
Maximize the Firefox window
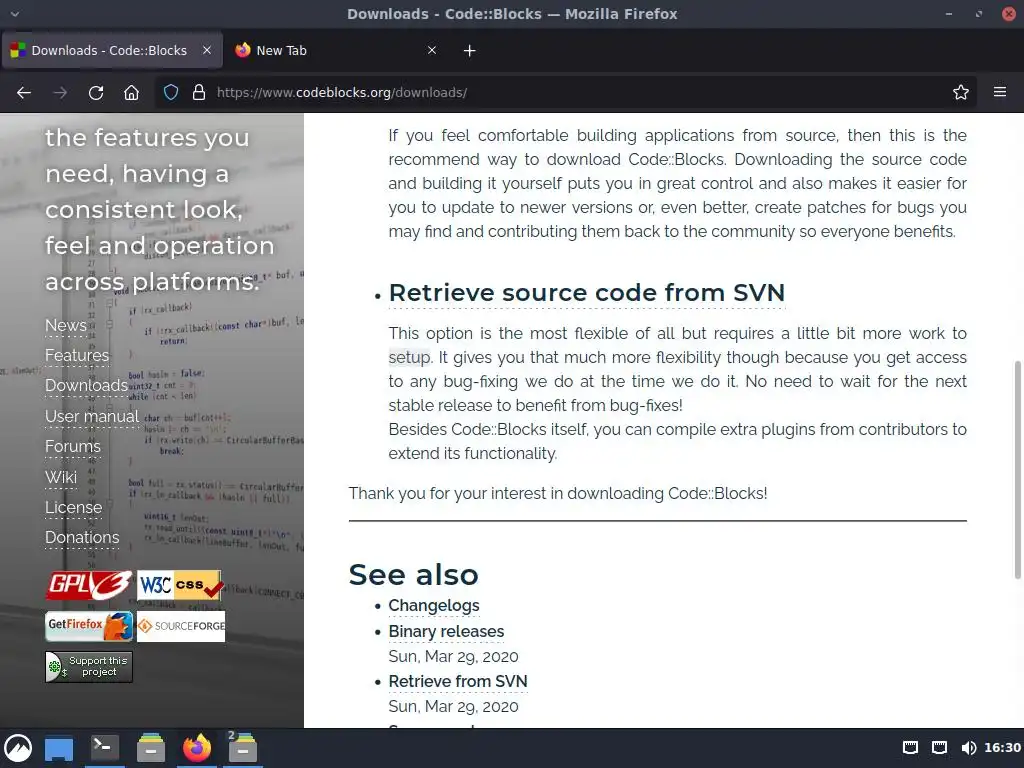click(x=978, y=14)
